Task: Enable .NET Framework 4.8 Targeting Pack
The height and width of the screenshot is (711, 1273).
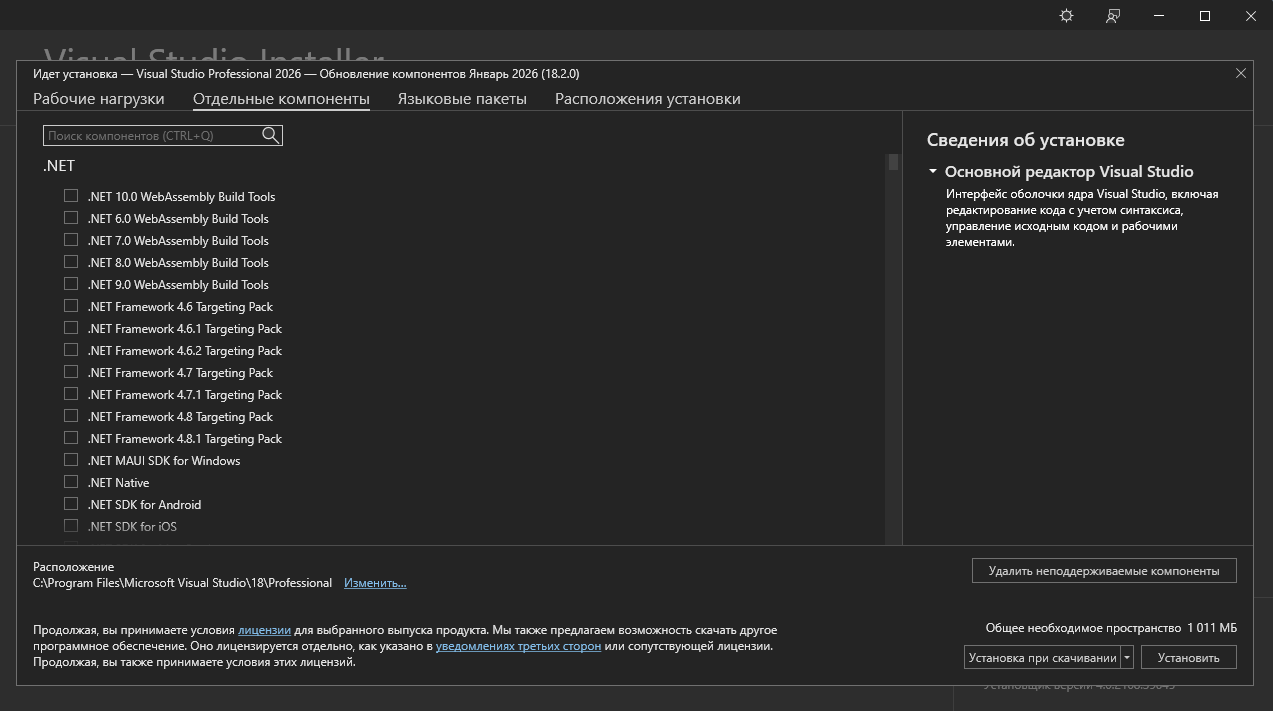Action: click(71, 416)
